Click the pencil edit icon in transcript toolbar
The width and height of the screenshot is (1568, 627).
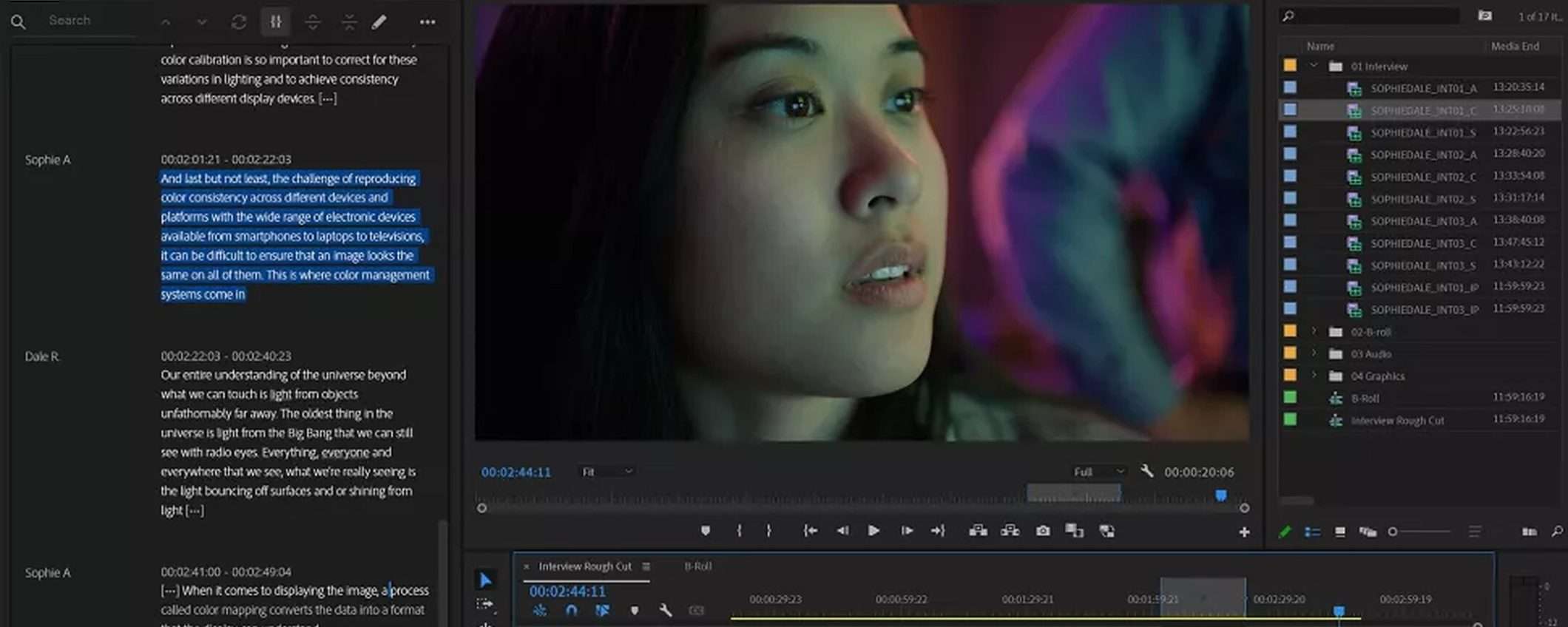tap(379, 22)
